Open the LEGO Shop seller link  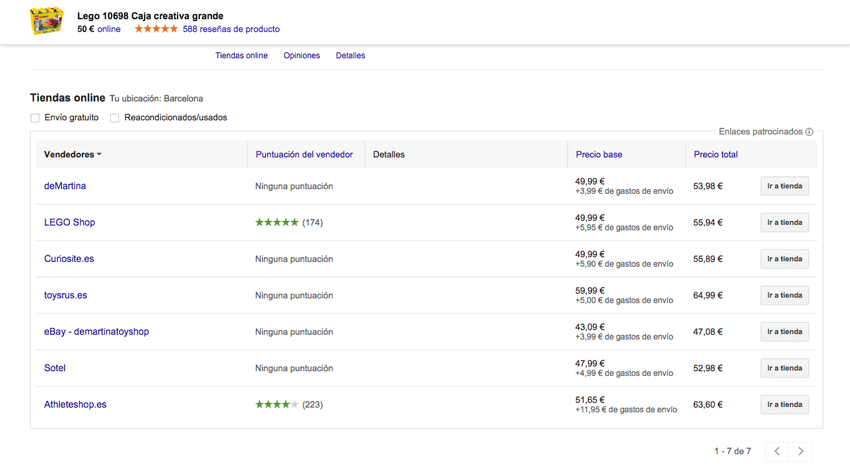[x=69, y=222]
